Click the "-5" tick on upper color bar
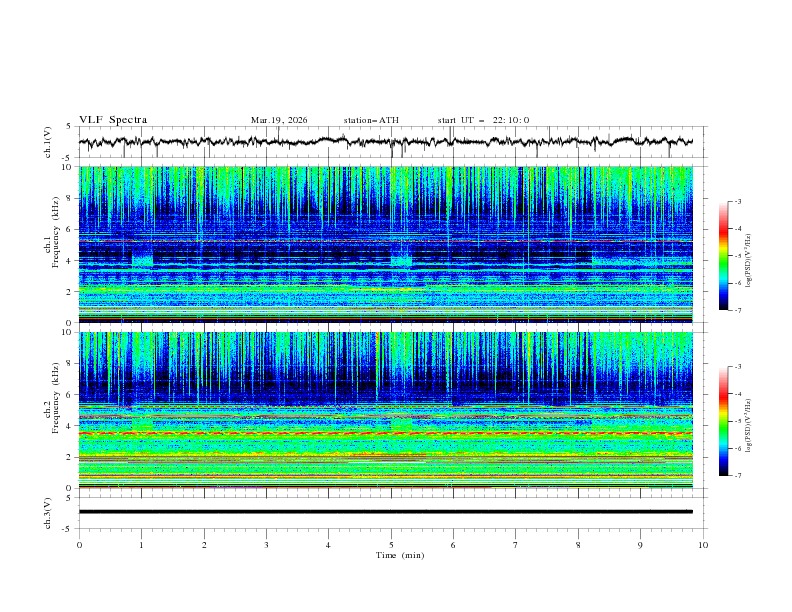The height and width of the screenshot is (612, 792). [737, 256]
